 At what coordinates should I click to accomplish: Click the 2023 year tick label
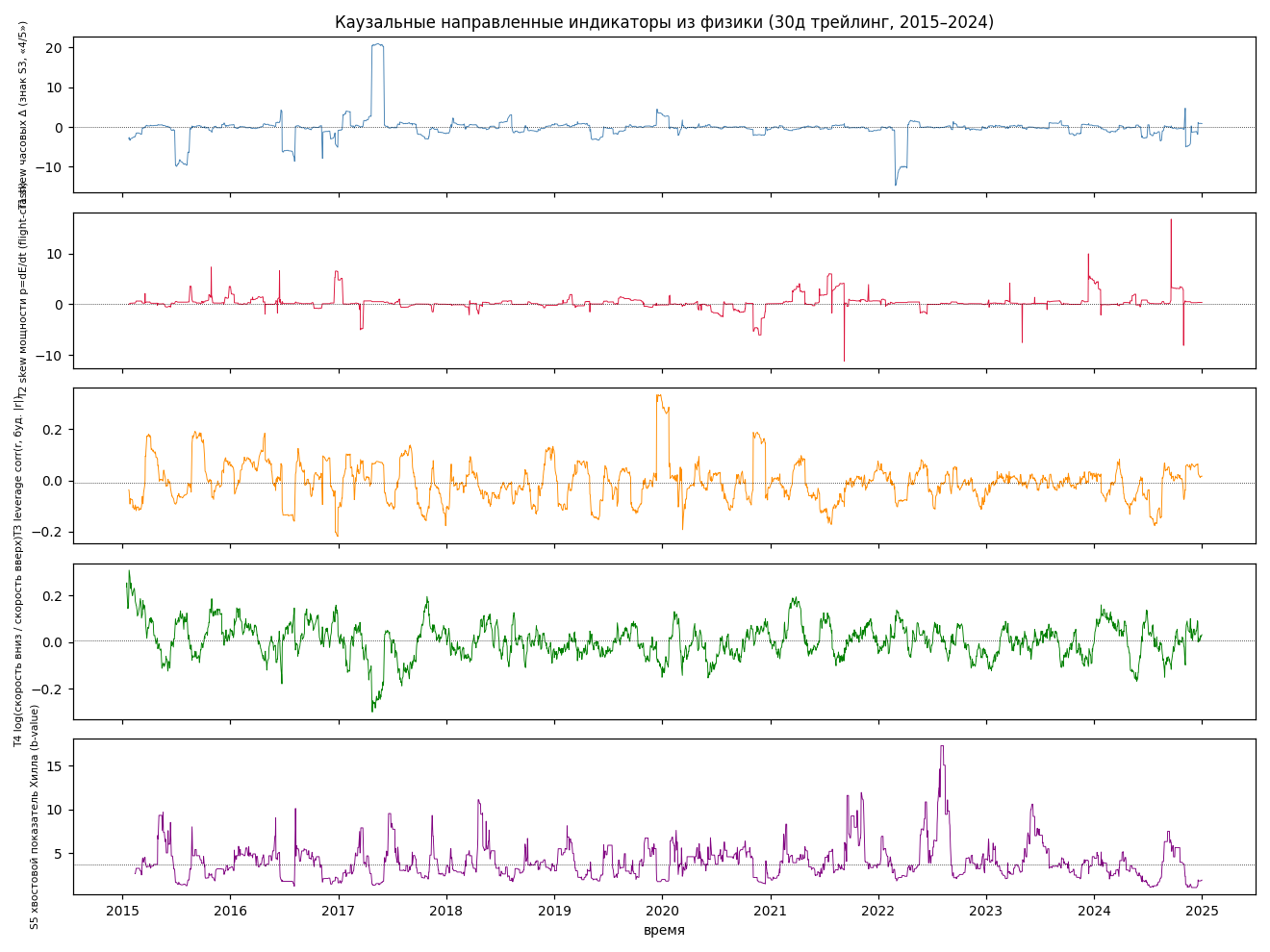pyautogui.click(x=986, y=910)
